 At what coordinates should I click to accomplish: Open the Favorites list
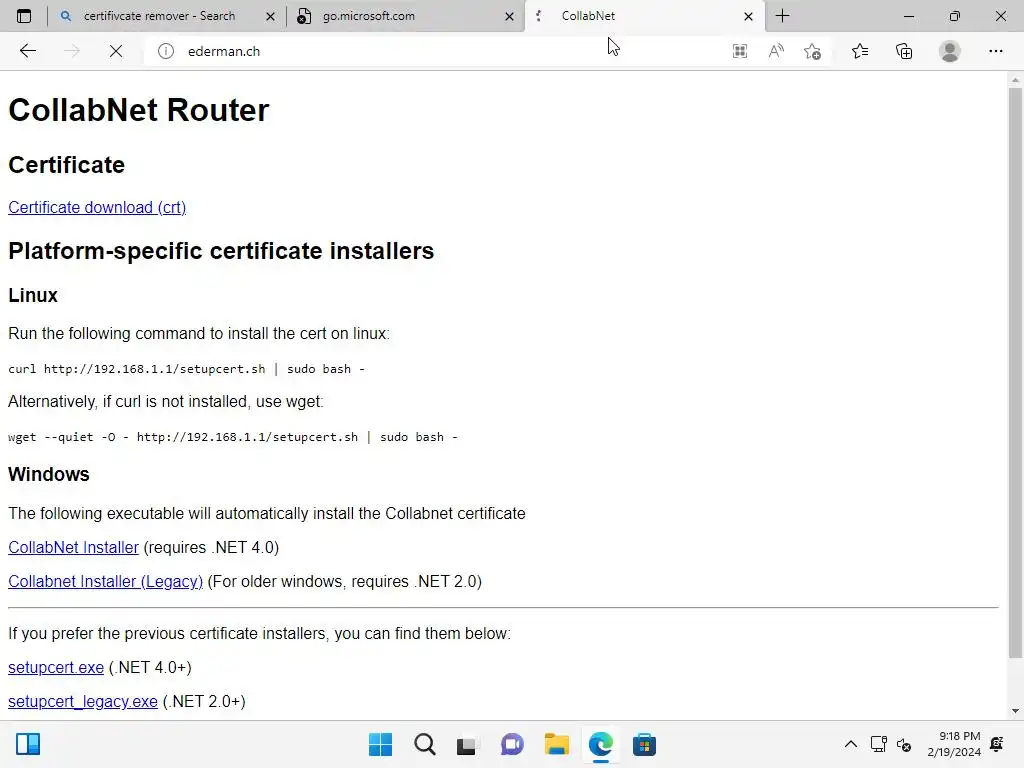click(x=859, y=51)
